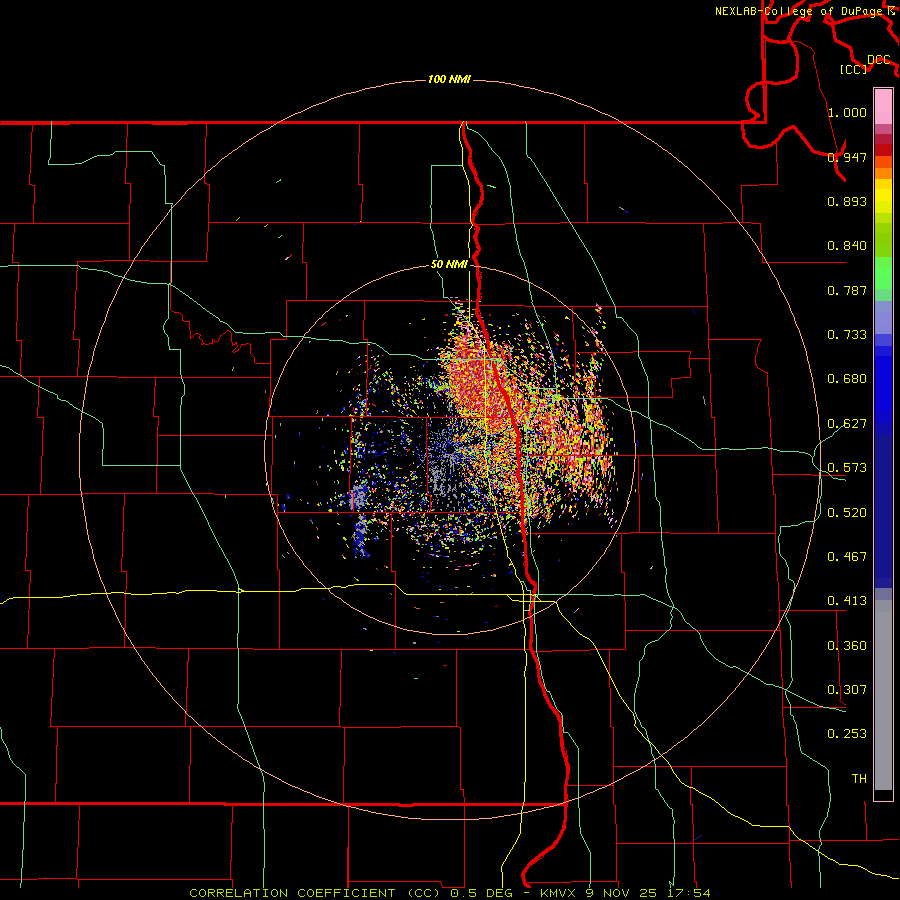The image size is (900, 900).
Task: Click the 0.787 scale value
Action: [x=847, y=290]
